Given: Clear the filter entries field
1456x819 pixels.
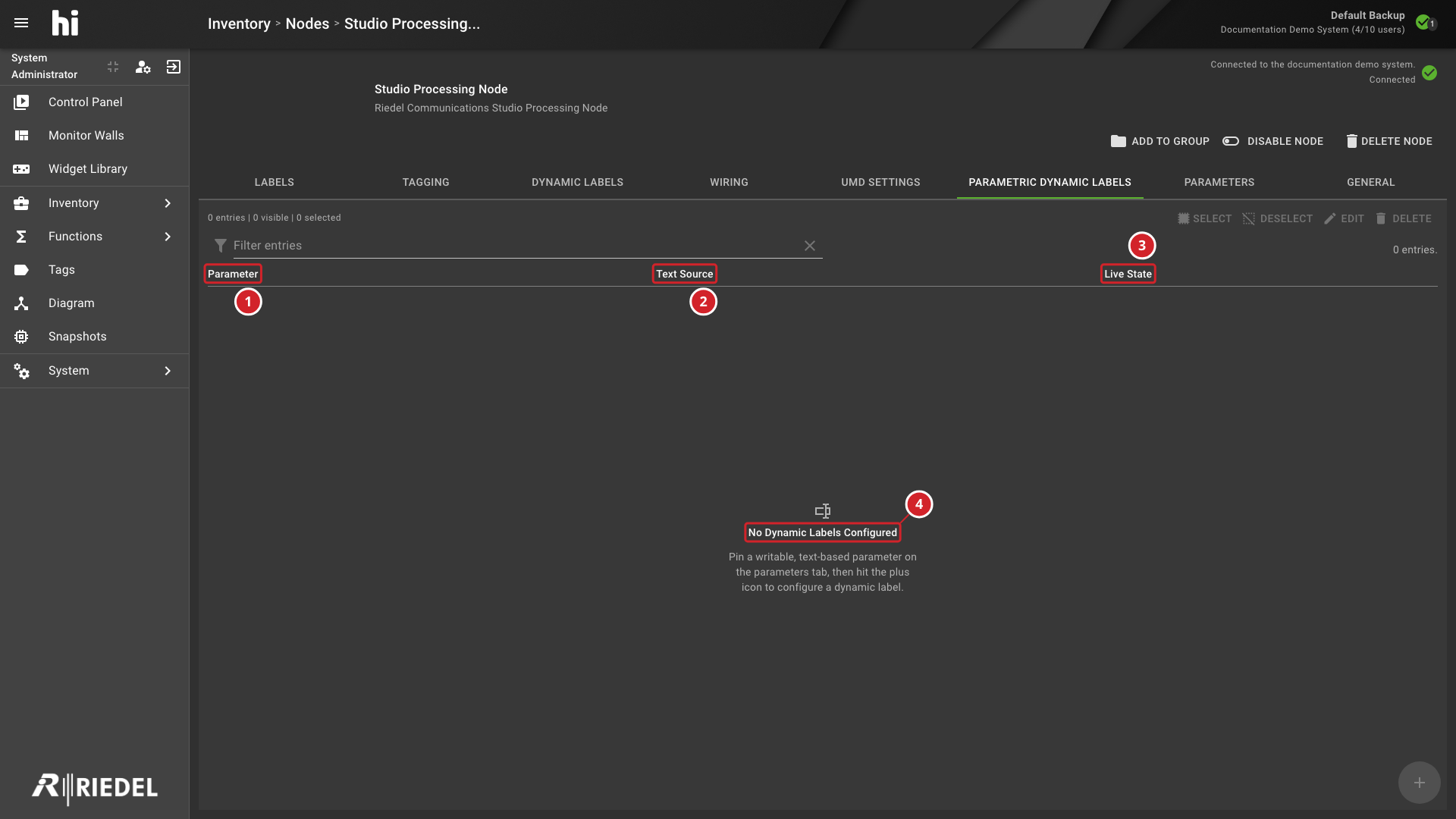Looking at the screenshot, I should (810, 246).
